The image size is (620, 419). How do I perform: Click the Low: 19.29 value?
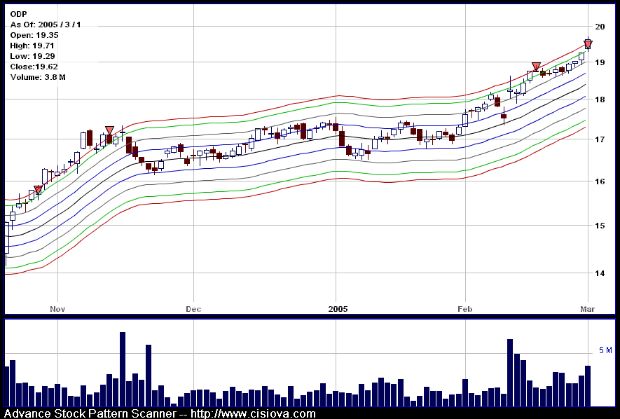point(32,56)
